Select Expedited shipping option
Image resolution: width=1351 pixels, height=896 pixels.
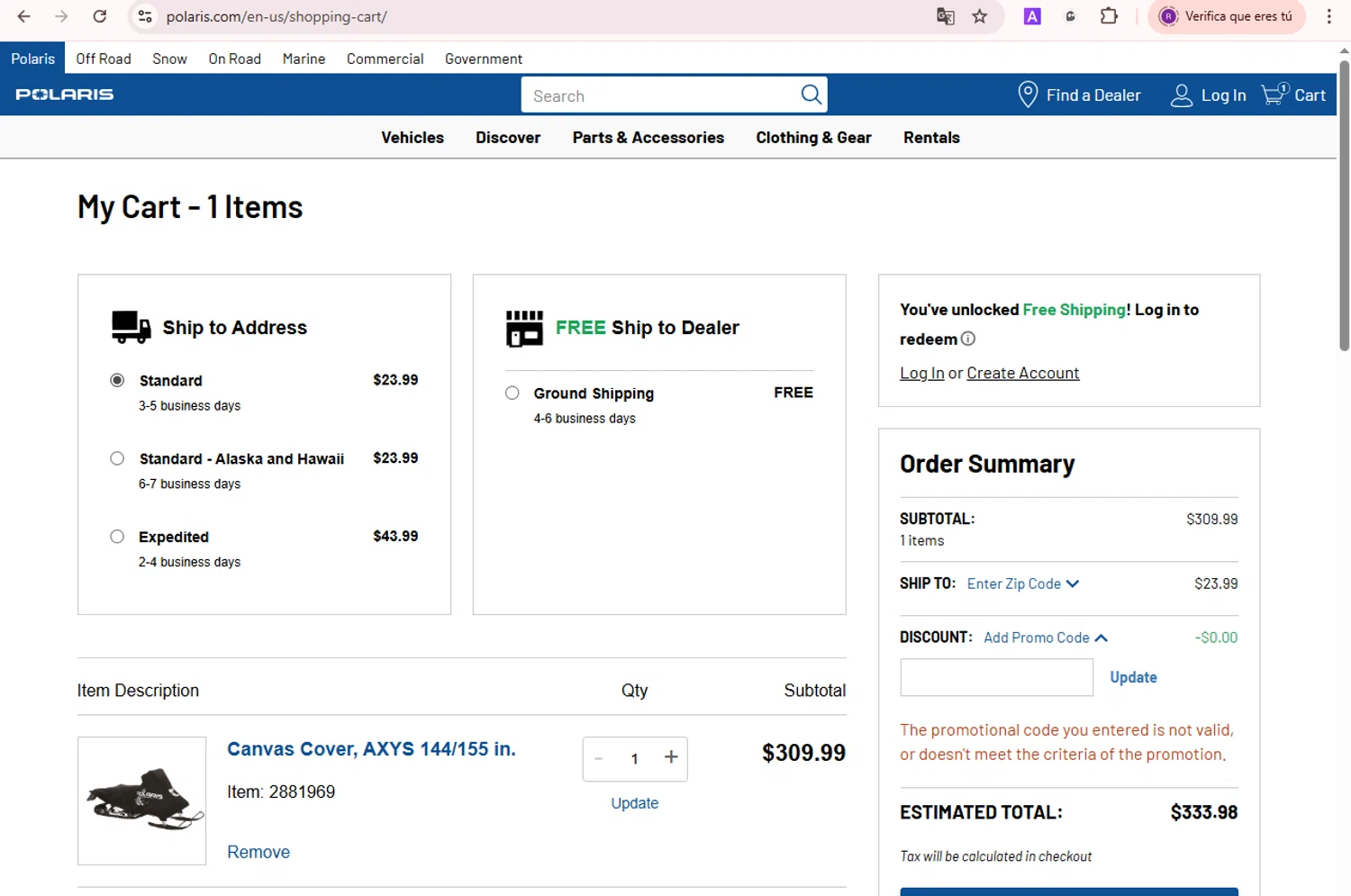pos(117,537)
